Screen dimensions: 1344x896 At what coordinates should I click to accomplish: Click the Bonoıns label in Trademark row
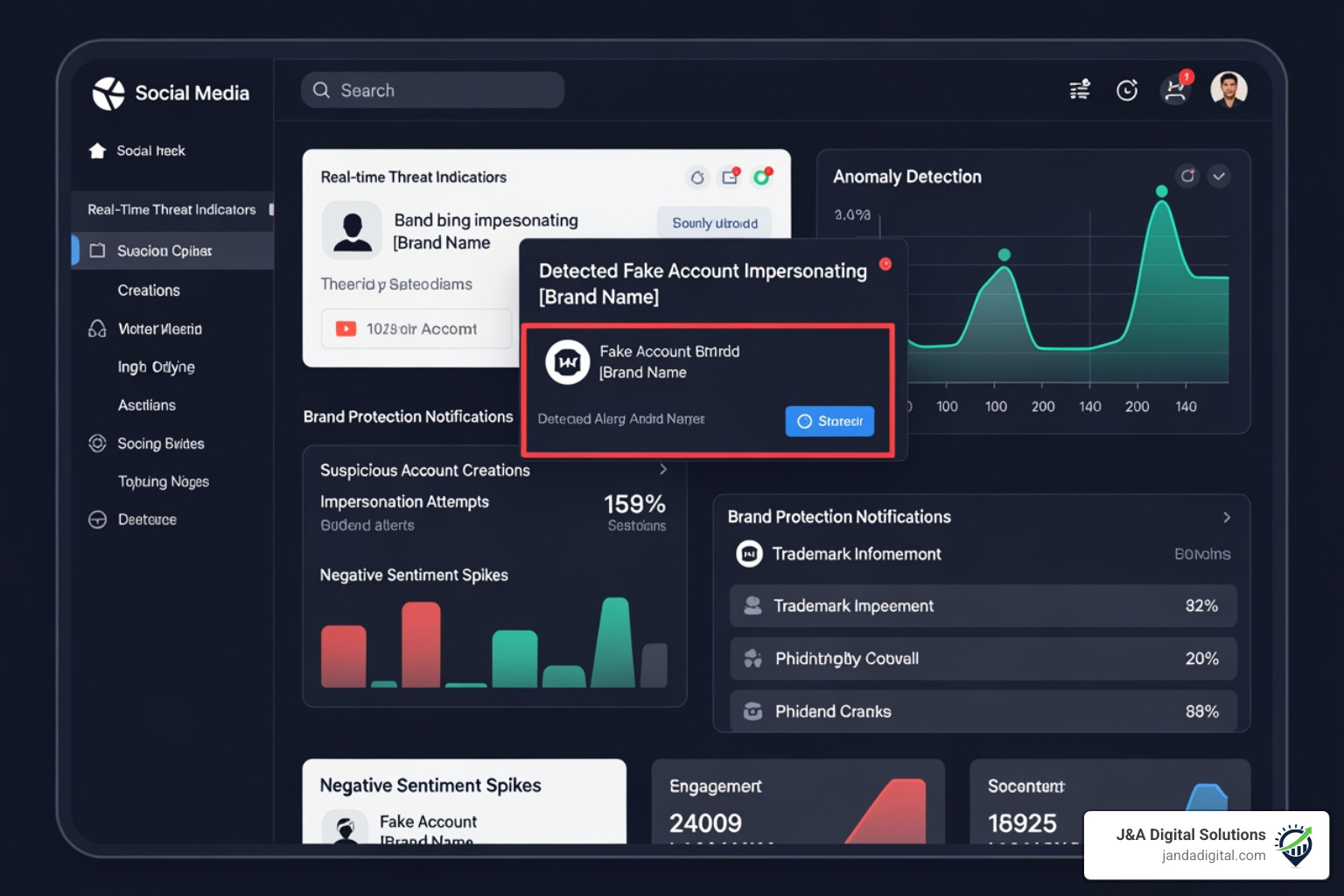(x=1202, y=554)
